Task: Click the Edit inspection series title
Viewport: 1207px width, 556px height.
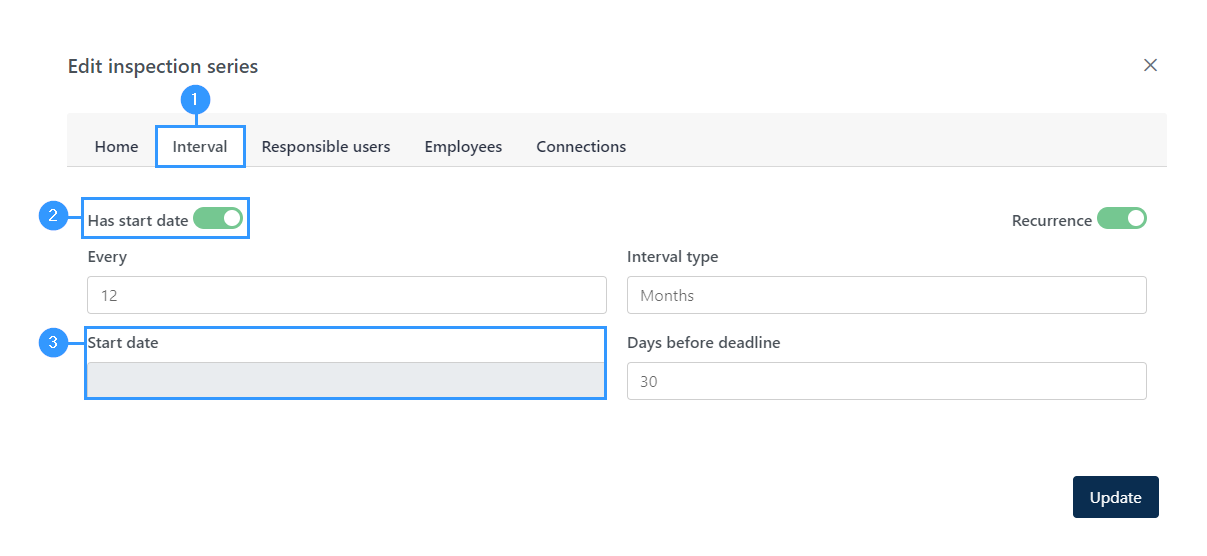Action: coord(163,66)
